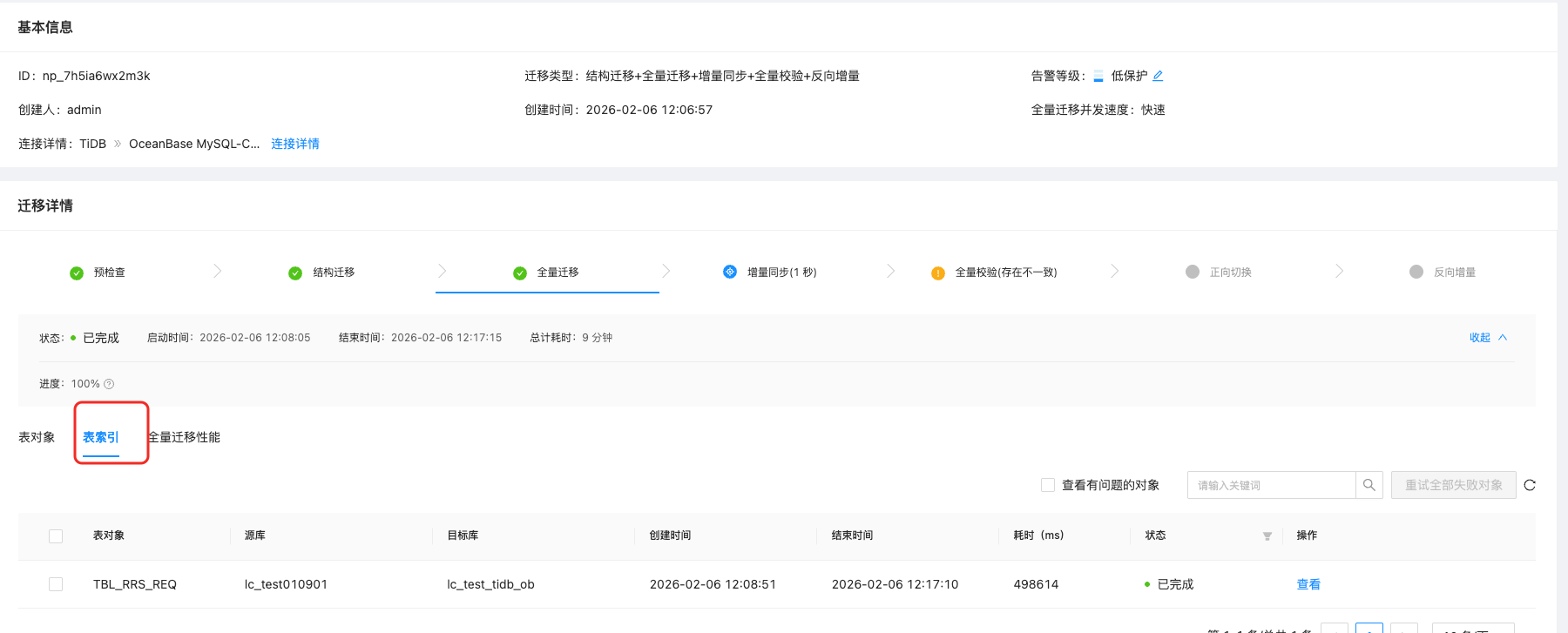This screenshot has width=1568, height=633.
Task: Switch to the 表对象 tab
Action: (x=37, y=437)
